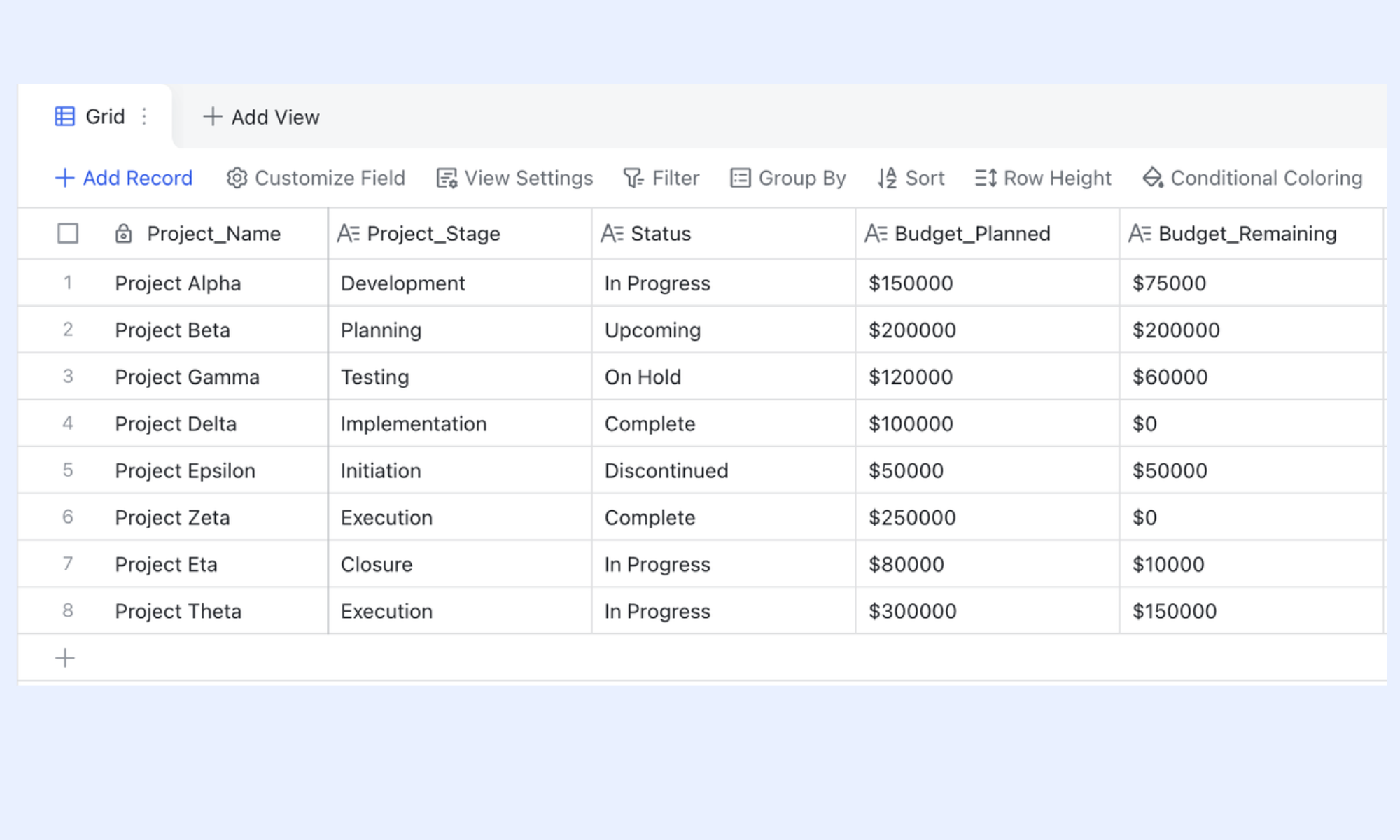Click row number 1
The width and height of the screenshot is (1400, 840).
point(68,283)
